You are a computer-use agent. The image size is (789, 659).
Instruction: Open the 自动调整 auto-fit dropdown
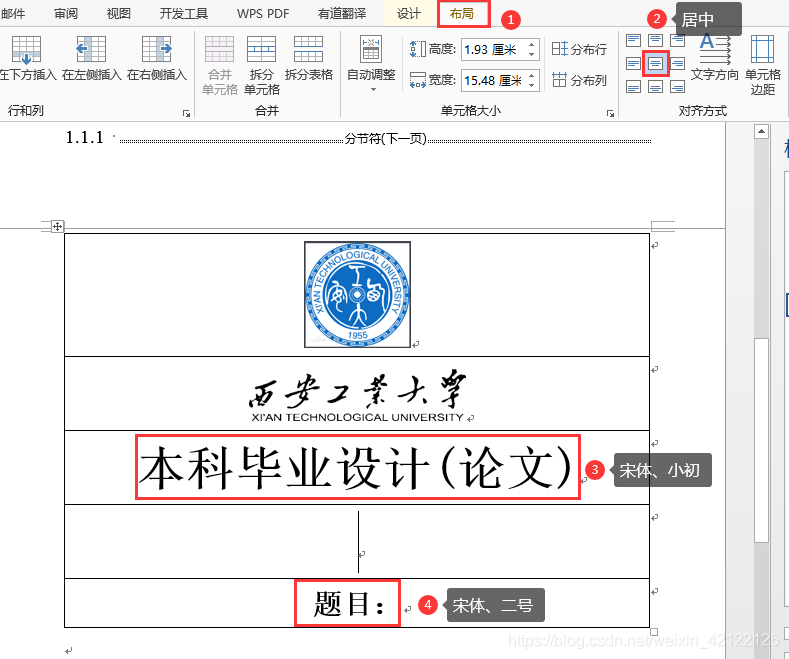371,63
